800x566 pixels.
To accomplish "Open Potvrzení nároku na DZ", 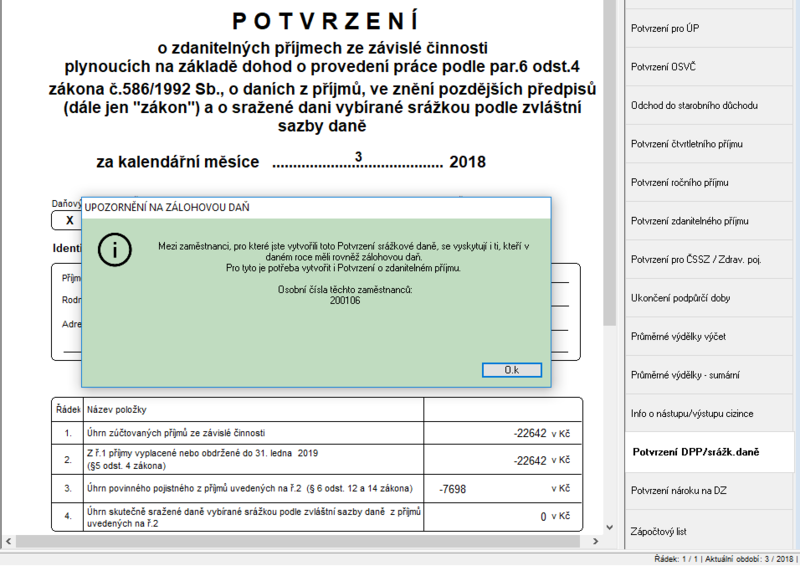I will pyautogui.click(x=709, y=491).
